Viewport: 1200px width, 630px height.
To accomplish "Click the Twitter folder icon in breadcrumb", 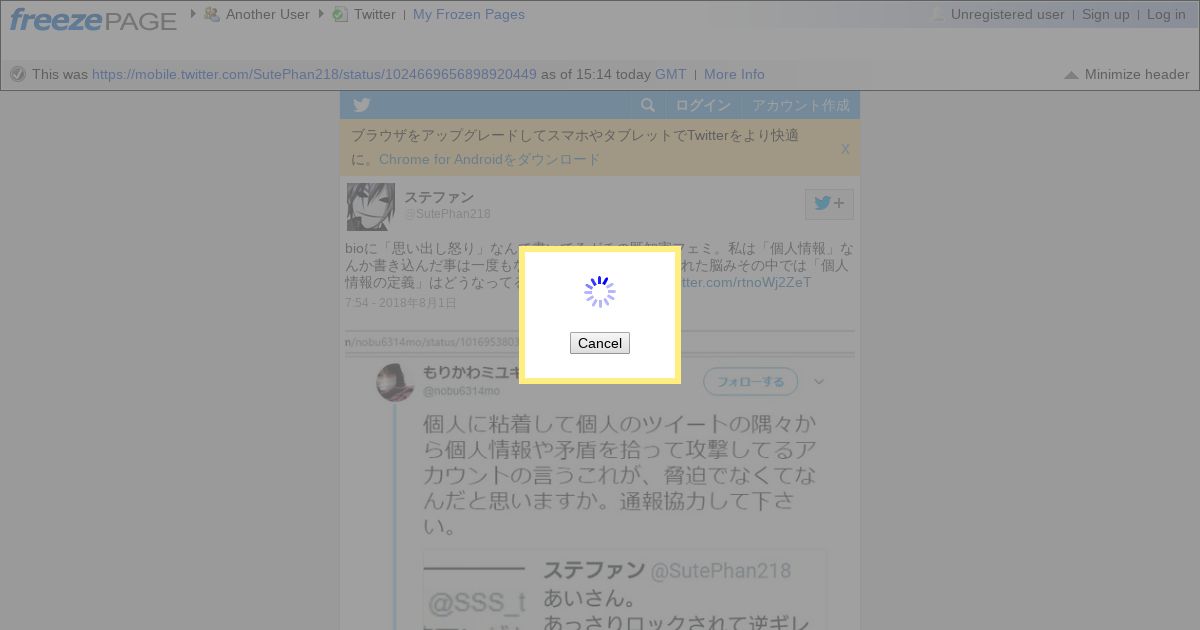I will click(340, 14).
